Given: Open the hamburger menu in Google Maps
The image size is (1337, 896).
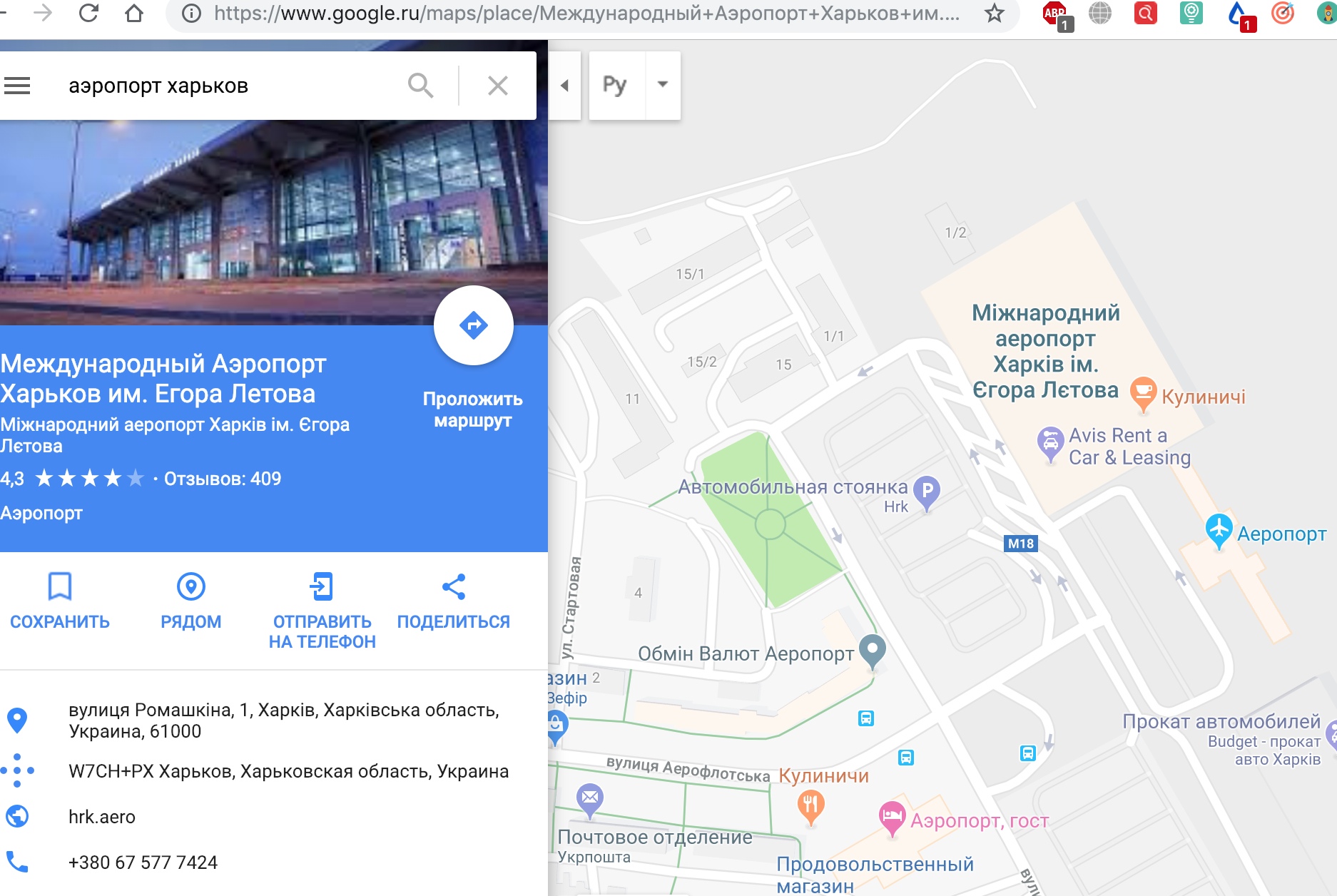Looking at the screenshot, I should click(17, 86).
